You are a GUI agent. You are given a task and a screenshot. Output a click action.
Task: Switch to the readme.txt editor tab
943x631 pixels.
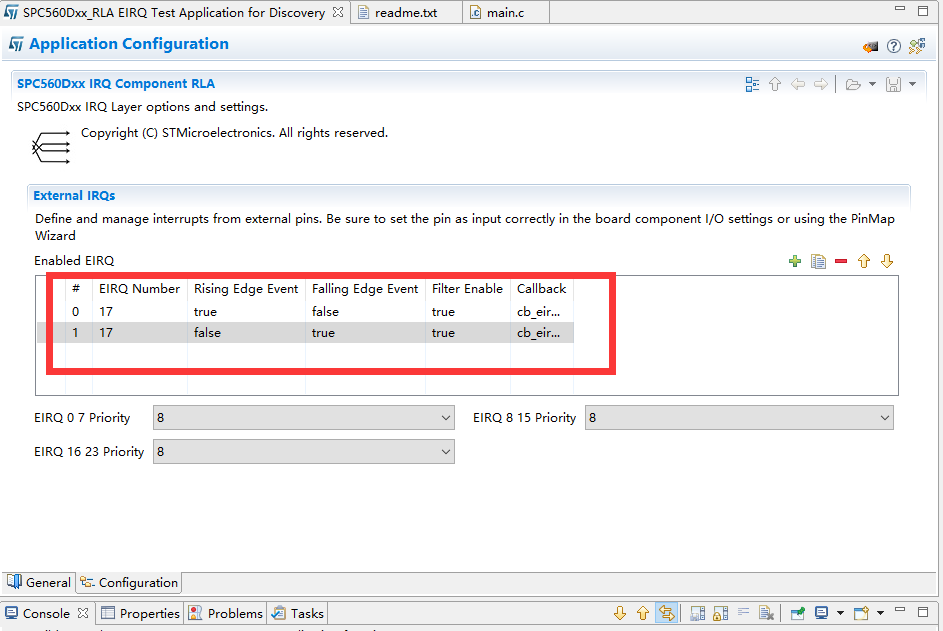405,12
